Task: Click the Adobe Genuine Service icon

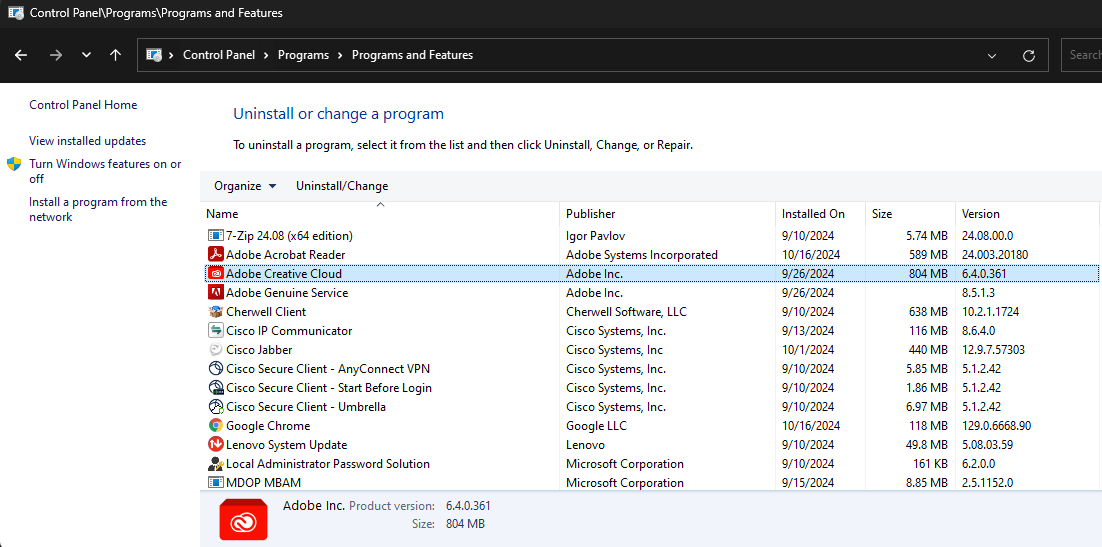Action: pos(215,292)
